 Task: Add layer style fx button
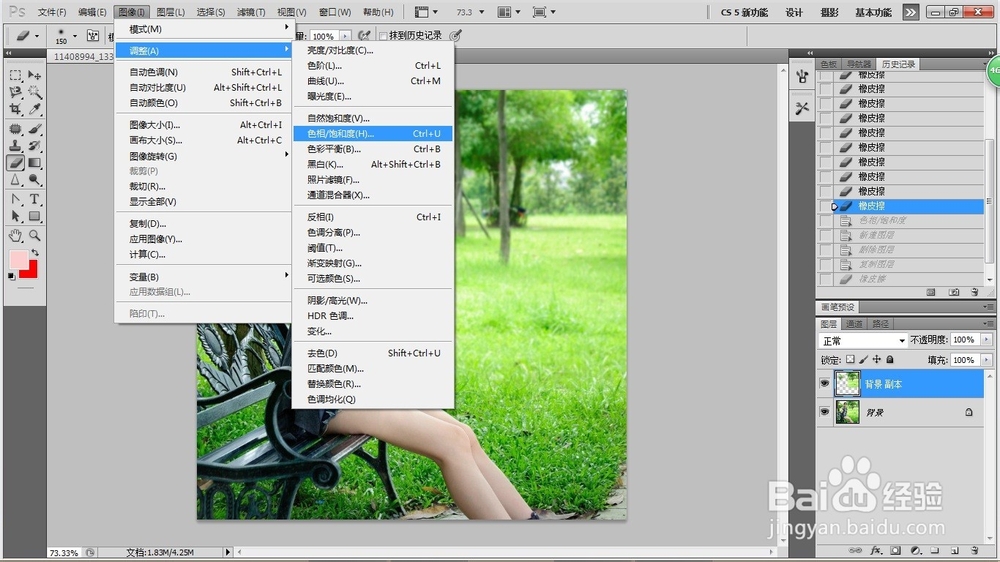[x=876, y=550]
